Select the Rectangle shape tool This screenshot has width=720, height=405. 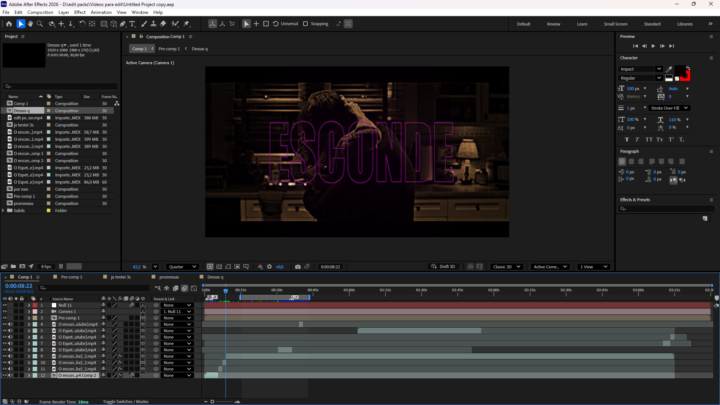[104, 24]
